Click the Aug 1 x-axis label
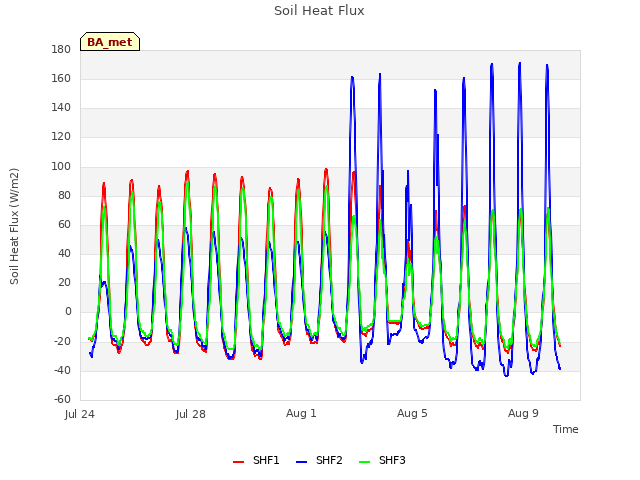 (x=301, y=413)
